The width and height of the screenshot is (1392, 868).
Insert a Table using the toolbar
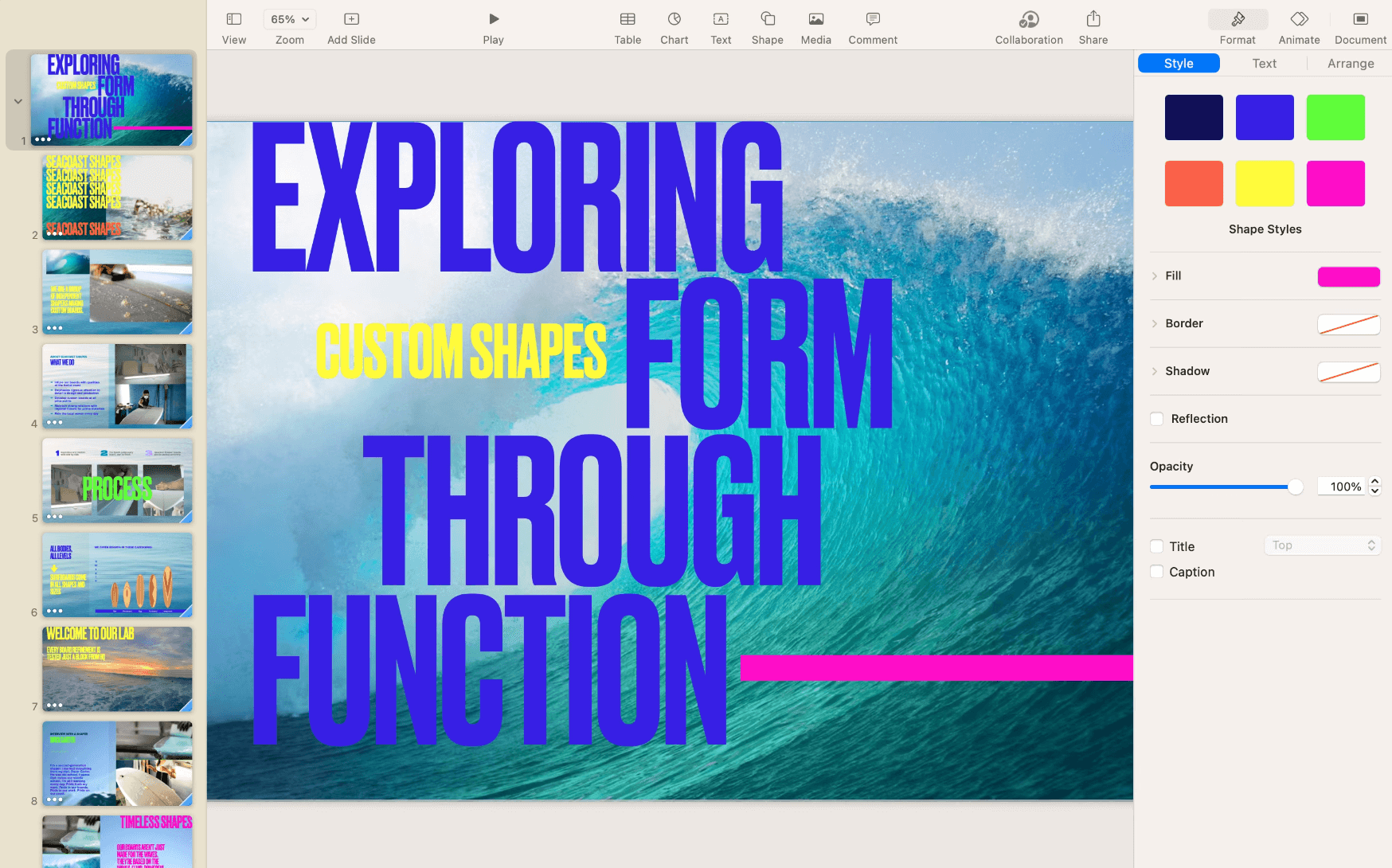[x=627, y=26]
